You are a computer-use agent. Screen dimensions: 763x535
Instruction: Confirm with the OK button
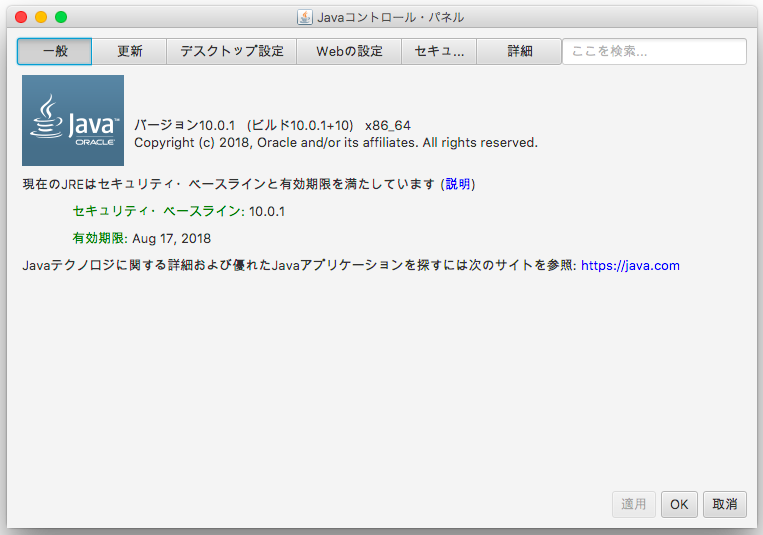pos(679,504)
